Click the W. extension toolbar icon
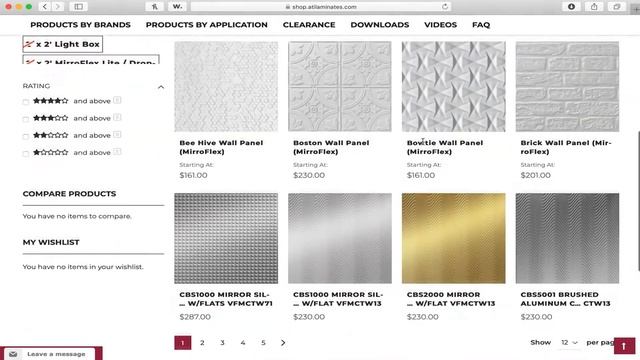 point(177,7)
